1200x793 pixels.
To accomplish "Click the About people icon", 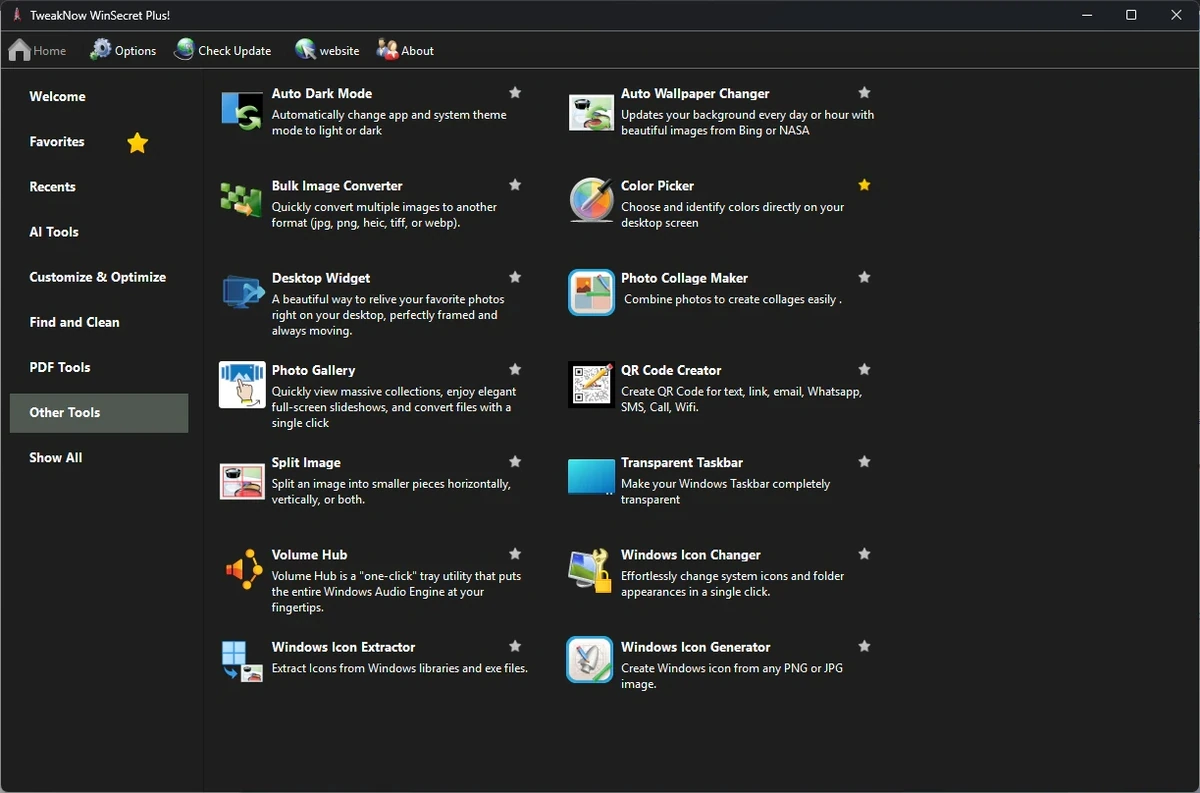I will (387, 49).
